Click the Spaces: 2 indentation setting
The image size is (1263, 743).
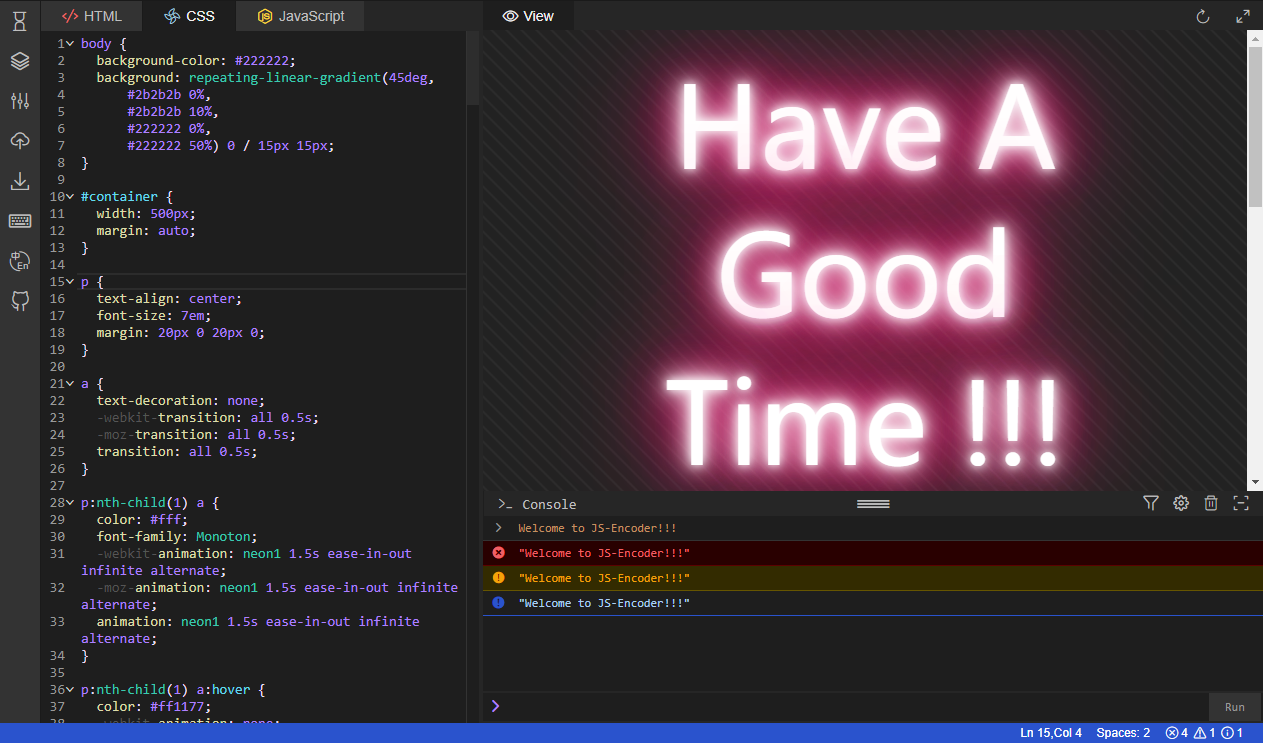pyautogui.click(x=1123, y=733)
